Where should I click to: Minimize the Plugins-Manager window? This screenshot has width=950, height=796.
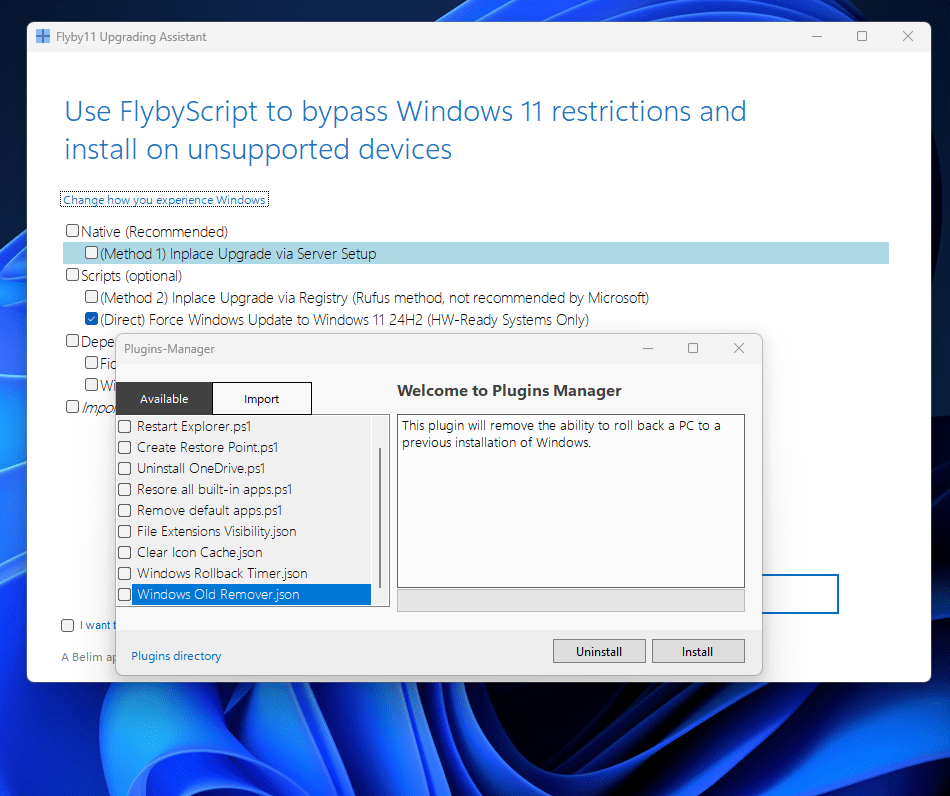click(648, 348)
